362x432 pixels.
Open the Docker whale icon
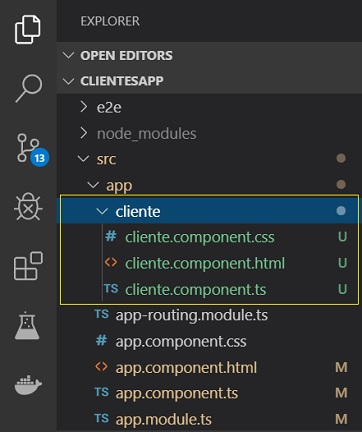[28, 385]
